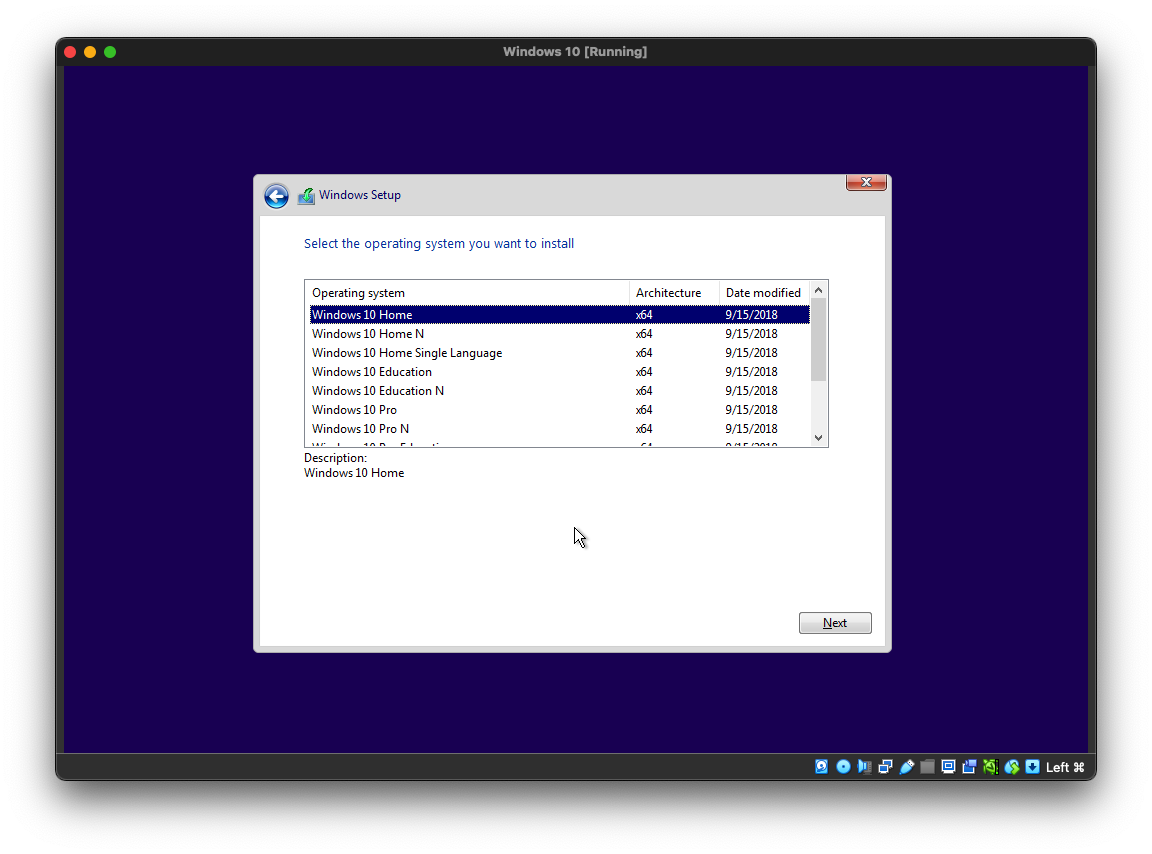
Task: Pick the Windows 10 Home N edition
Action: (x=368, y=334)
